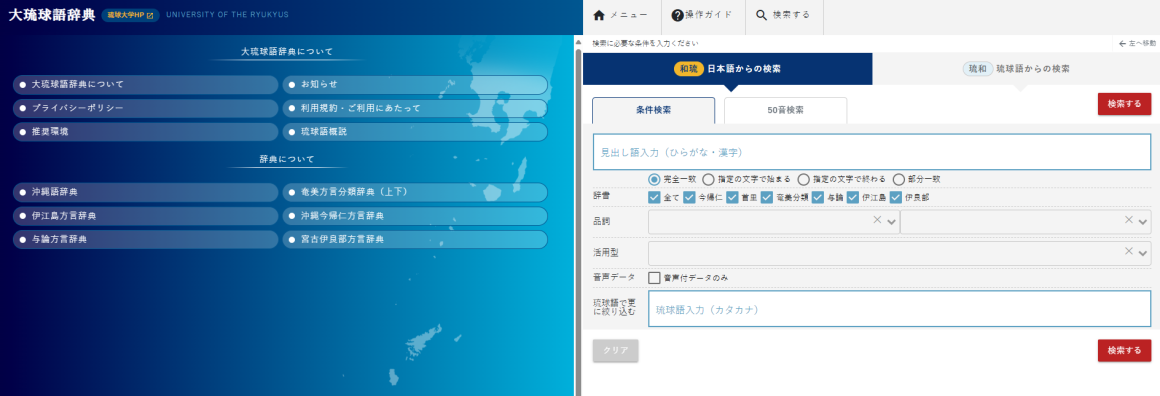This screenshot has height=396, width=1160.
Task: Clear the second 品詞 combo box with its X
Action: click(1129, 220)
